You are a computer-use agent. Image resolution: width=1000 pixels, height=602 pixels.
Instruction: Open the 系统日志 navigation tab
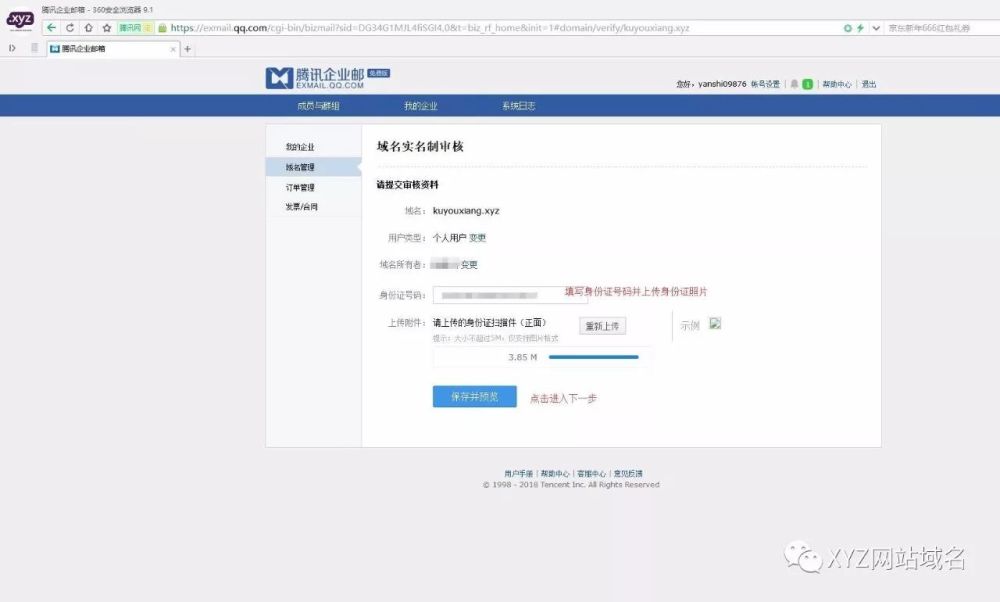[518, 106]
